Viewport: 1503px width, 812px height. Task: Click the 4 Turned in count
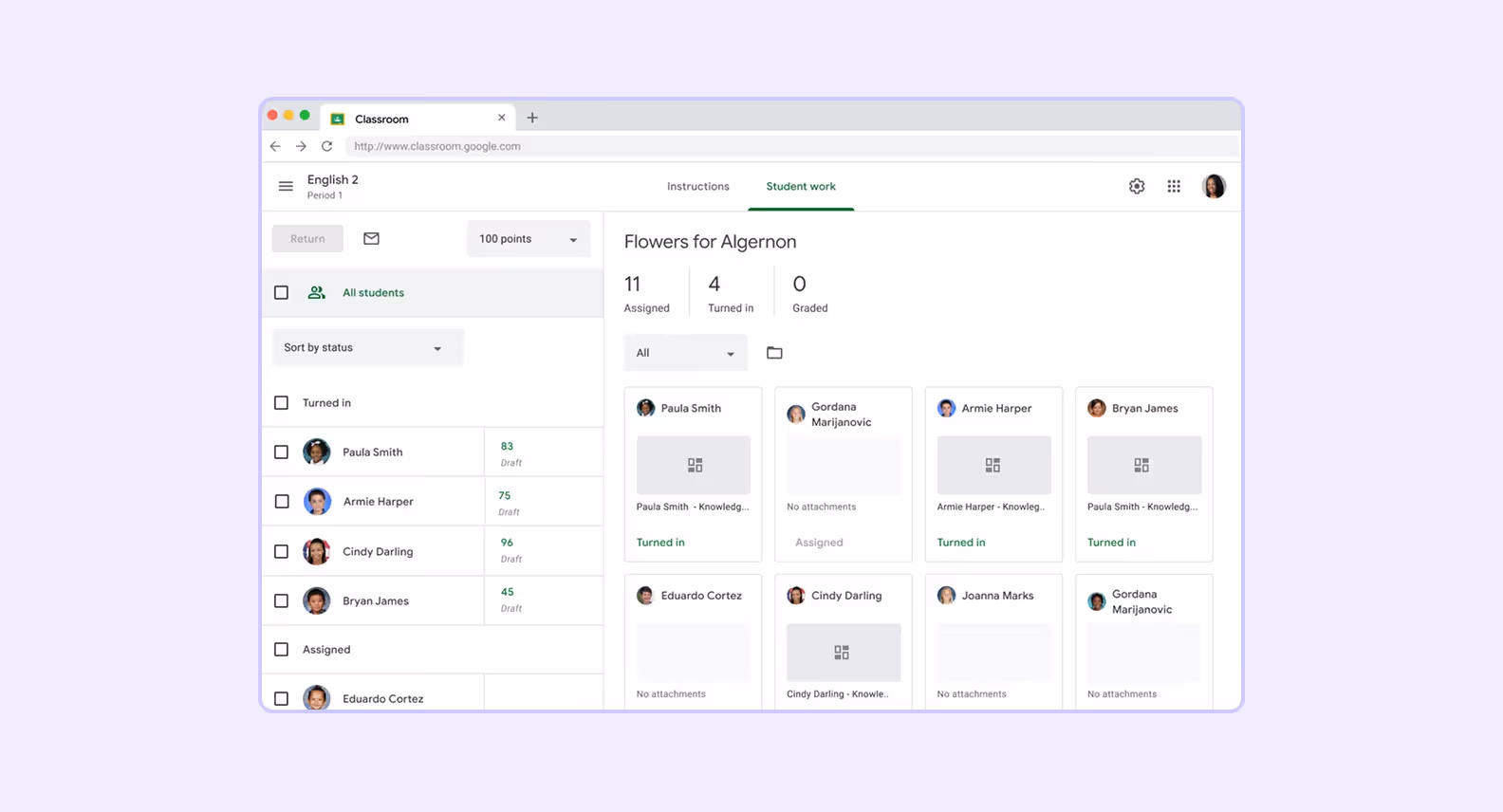(731, 294)
